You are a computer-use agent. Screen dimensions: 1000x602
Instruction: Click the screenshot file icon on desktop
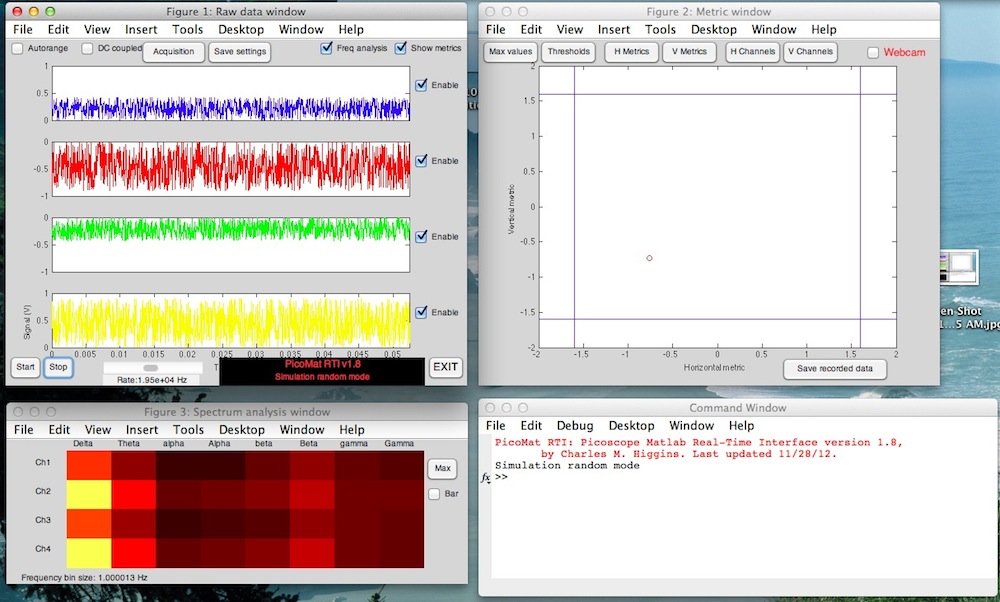(963, 268)
